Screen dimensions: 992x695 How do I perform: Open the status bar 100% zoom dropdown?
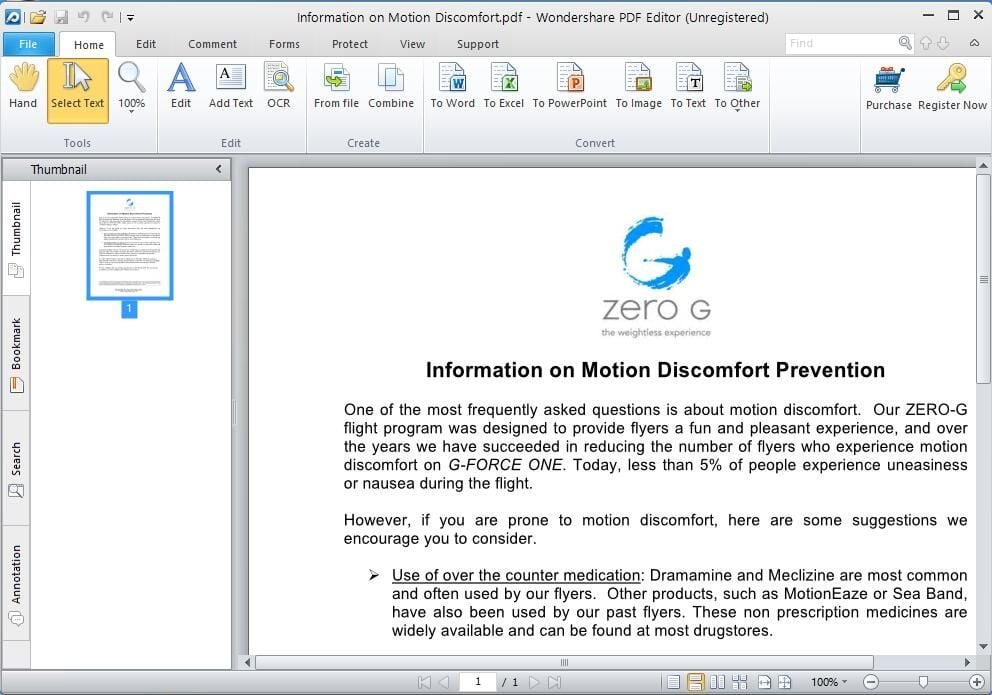point(829,682)
